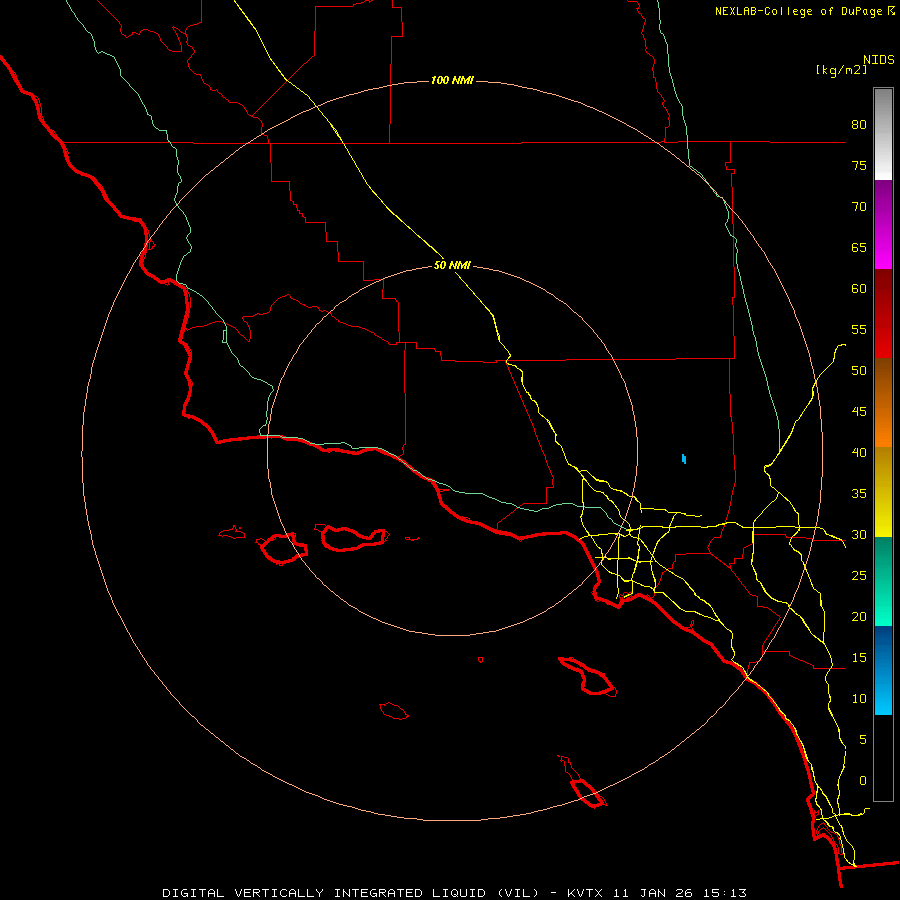Click the color scale value 5

(862, 739)
